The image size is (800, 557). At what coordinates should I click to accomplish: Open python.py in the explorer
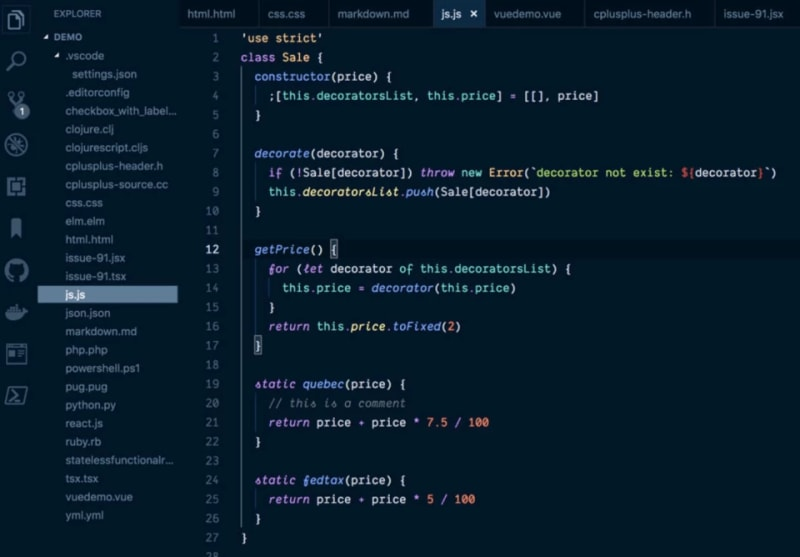90,404
